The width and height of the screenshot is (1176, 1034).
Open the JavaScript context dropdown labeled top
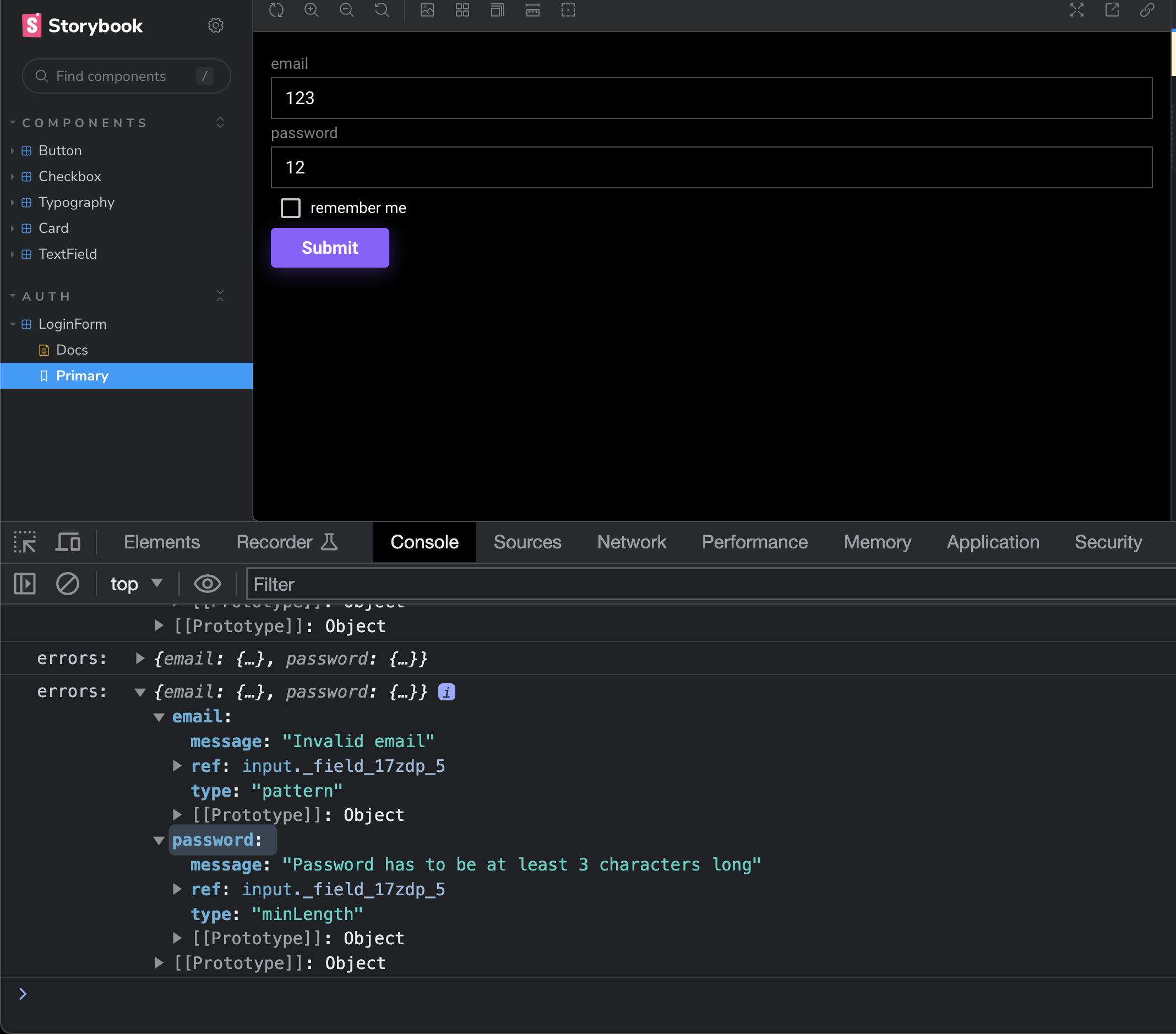(x=136, y=584)
